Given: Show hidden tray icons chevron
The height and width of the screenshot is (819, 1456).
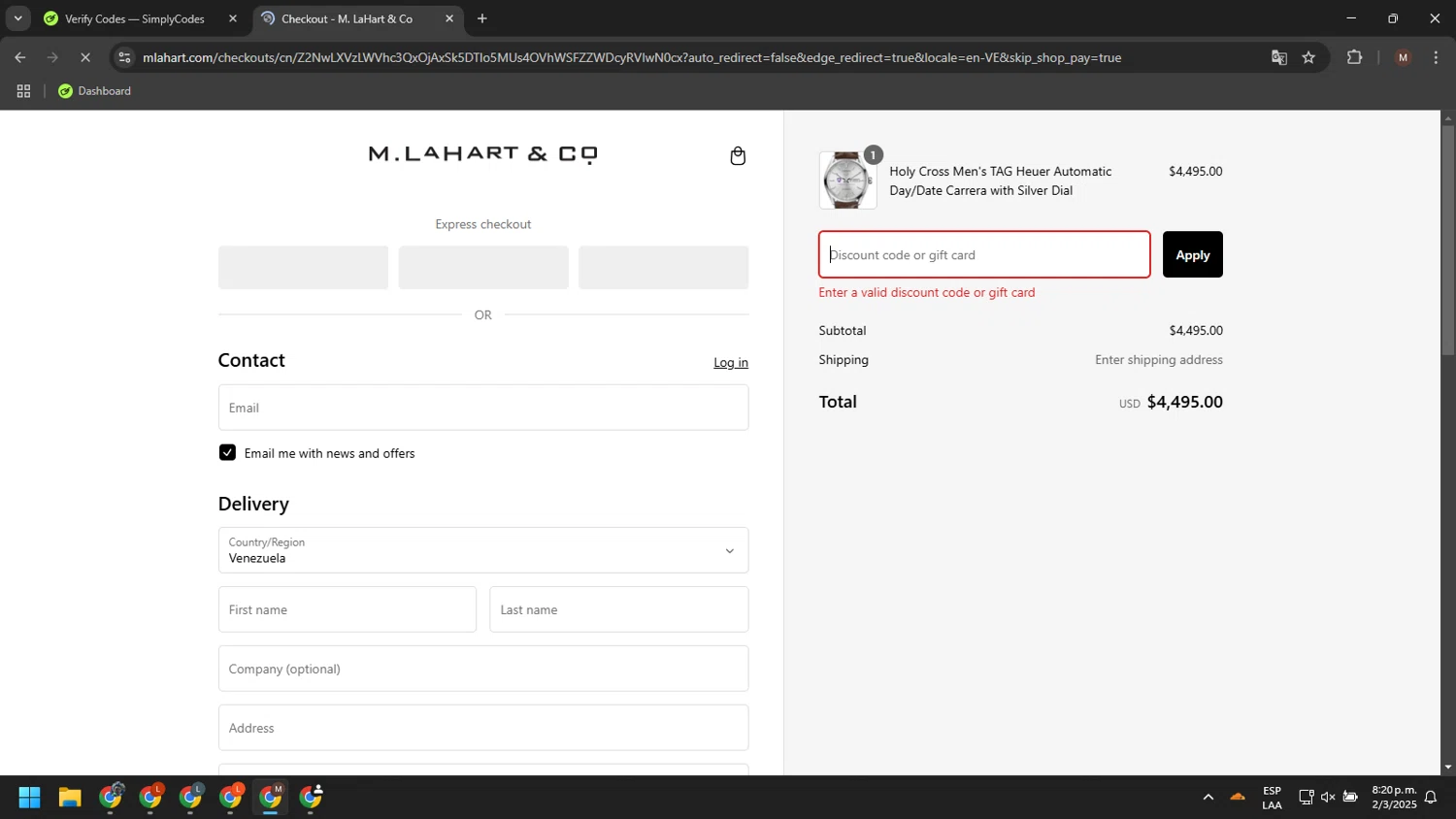Looking at the screenshot, I should 1208,798.
